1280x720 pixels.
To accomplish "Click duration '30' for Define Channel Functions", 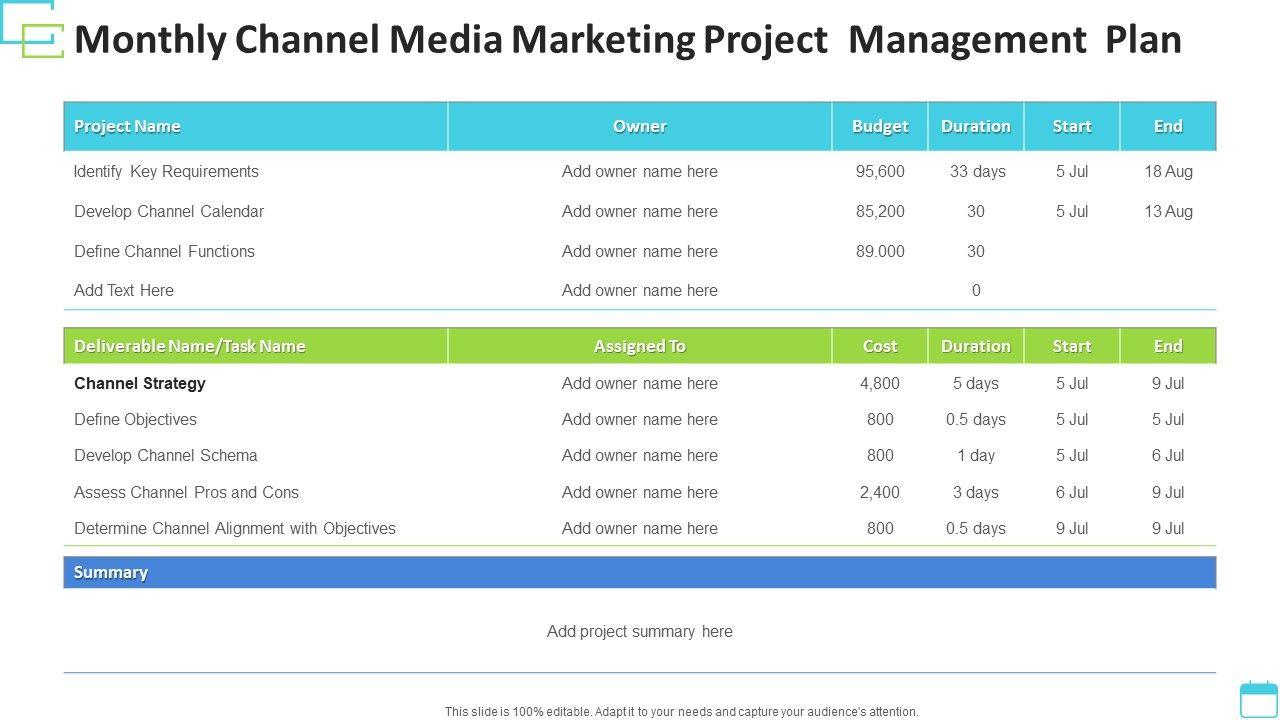I will (x=976, y=251).
